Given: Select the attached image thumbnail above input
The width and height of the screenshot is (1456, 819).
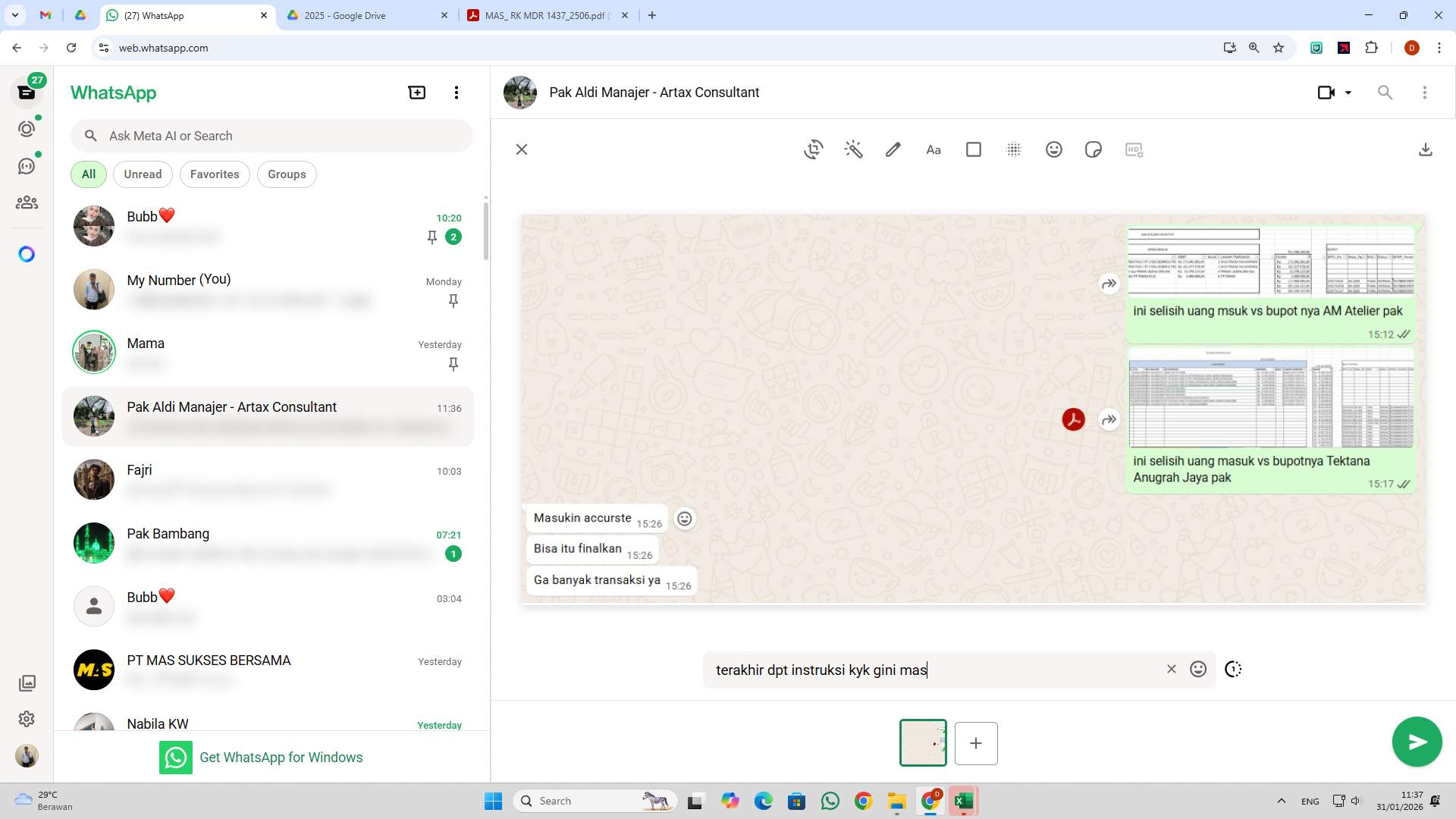Looking at the screenshot, I should pyautogui.click(x=923, y=742).
